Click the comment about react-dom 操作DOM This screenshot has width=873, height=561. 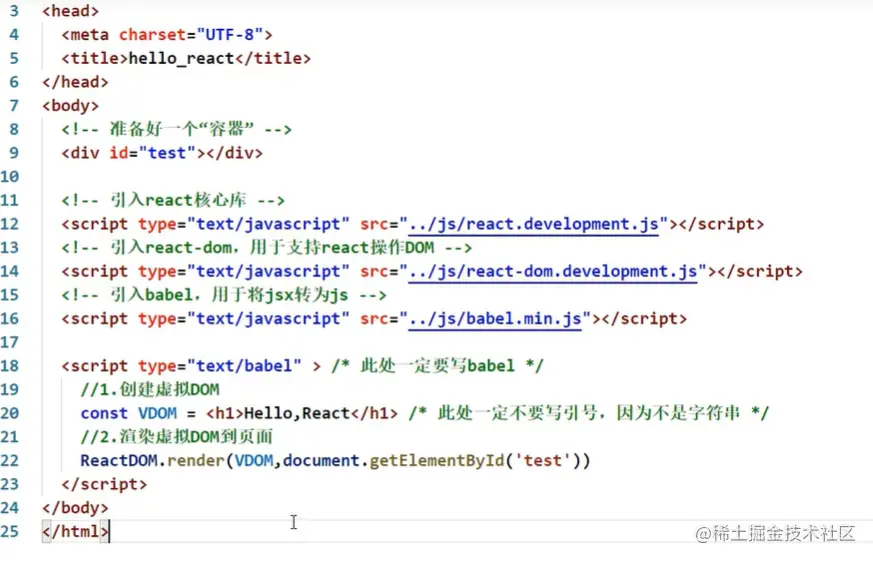[267, 248]
